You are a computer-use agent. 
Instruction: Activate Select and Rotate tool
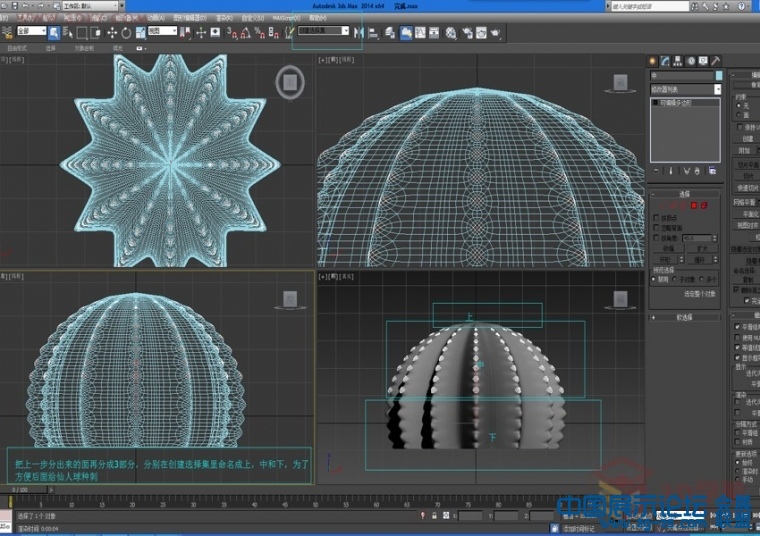pos(126,33)
